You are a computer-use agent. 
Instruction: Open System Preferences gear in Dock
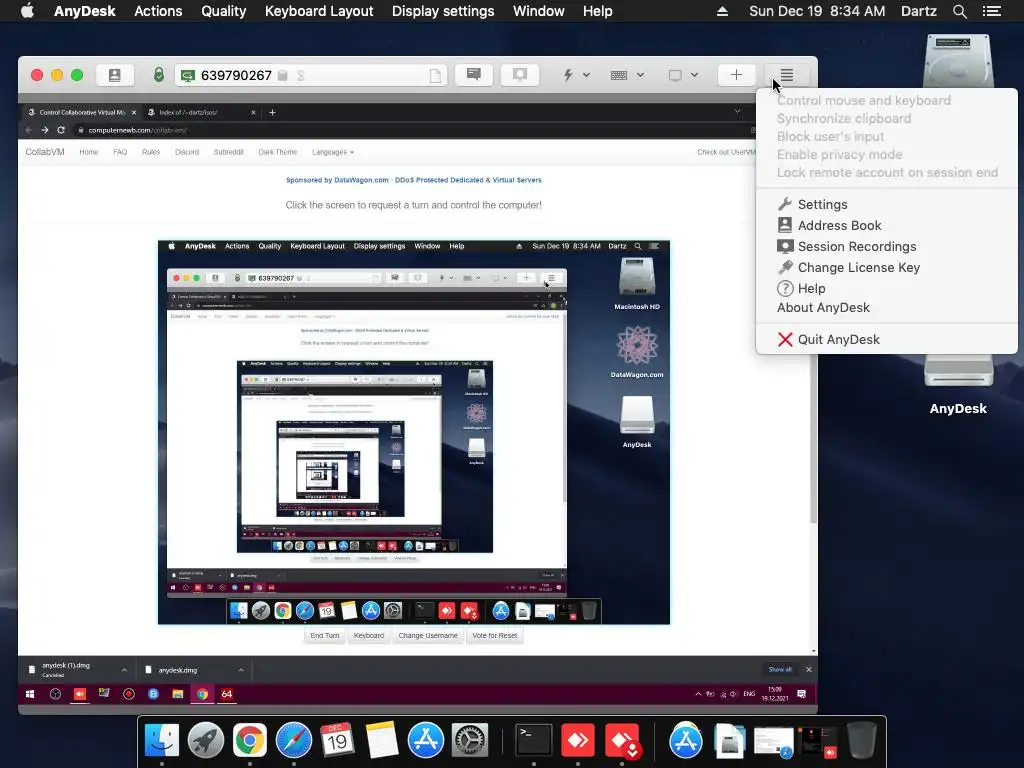470,741
